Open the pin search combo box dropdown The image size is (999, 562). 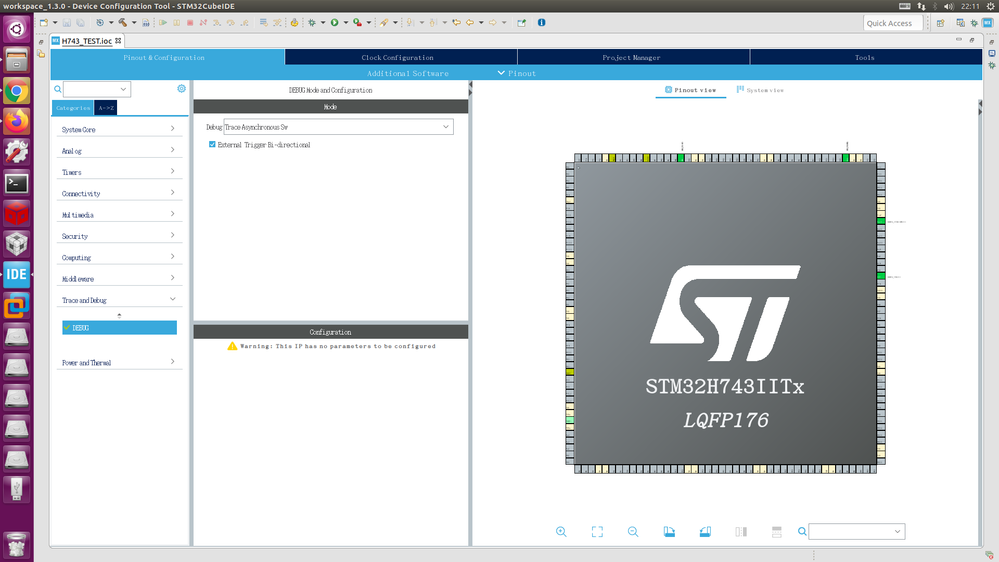(897, 531)
